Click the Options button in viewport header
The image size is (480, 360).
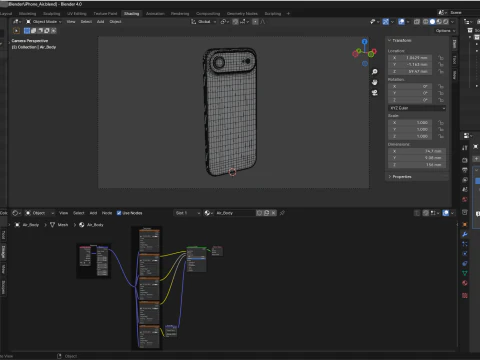(x=445, y=31)
